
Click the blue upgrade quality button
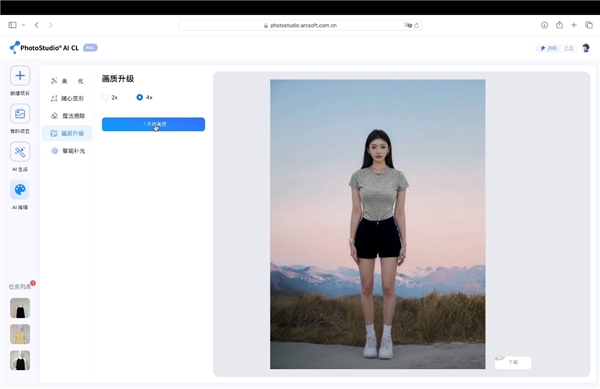coord(153,124)
